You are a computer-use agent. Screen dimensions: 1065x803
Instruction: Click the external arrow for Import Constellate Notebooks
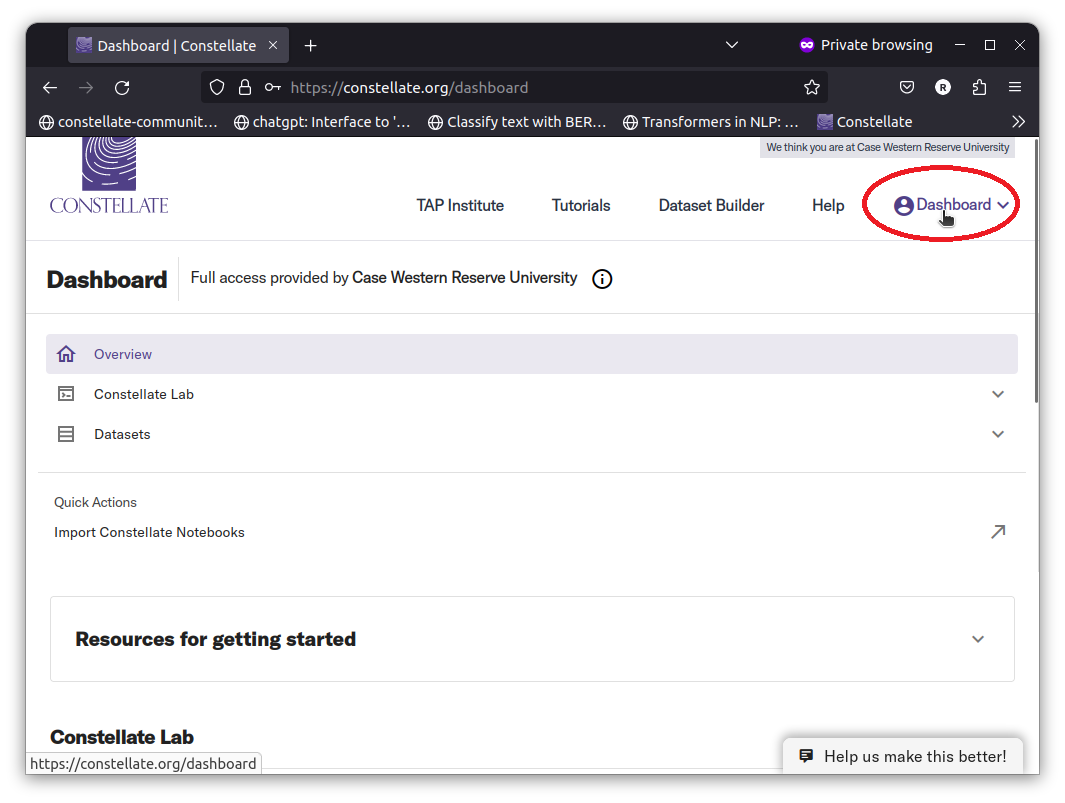point(998,532)
